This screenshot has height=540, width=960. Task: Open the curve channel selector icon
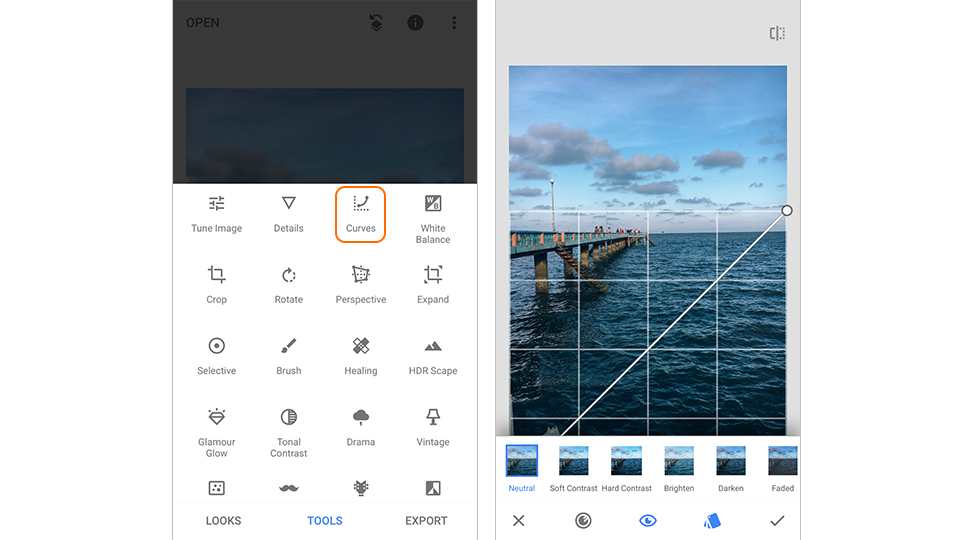[583, 520]
